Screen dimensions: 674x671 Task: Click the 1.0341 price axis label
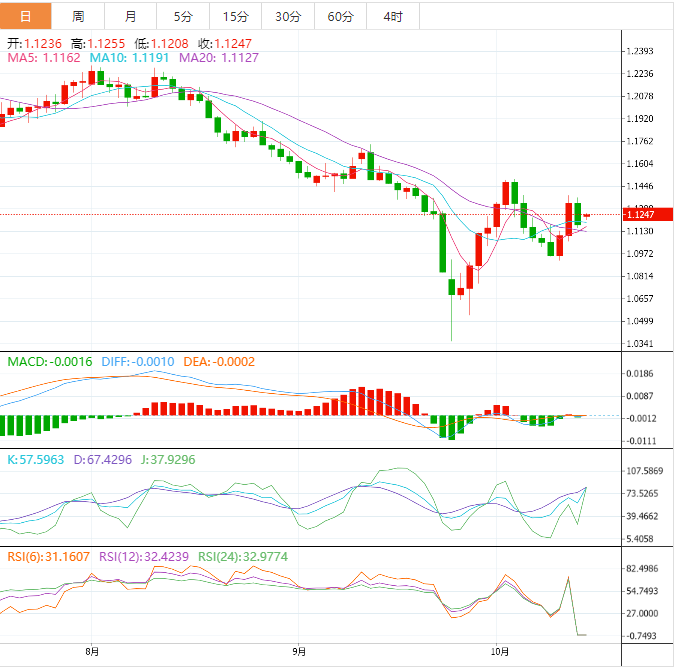click(x=640, y=343)
